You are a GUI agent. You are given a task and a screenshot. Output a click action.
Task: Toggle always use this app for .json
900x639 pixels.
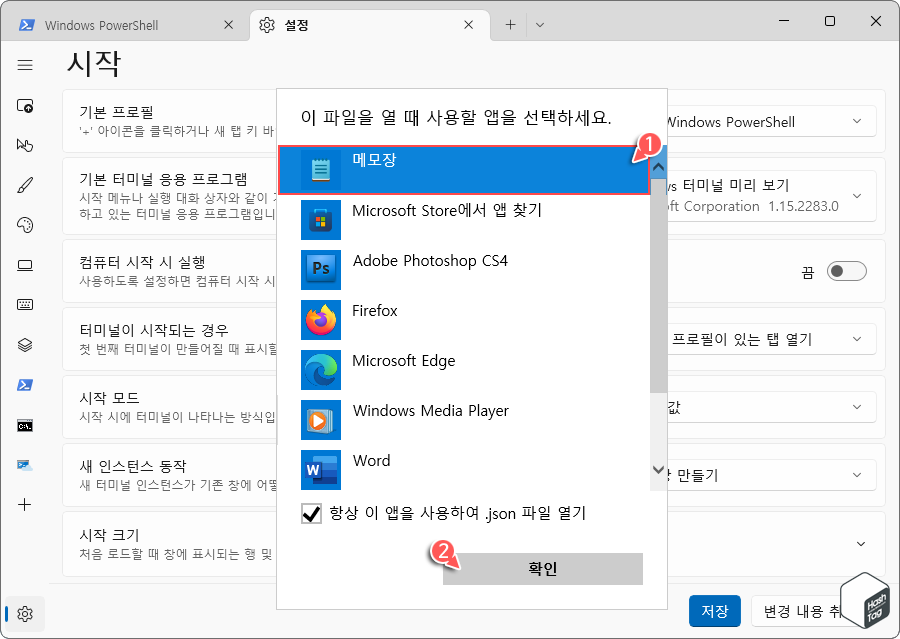311,513
